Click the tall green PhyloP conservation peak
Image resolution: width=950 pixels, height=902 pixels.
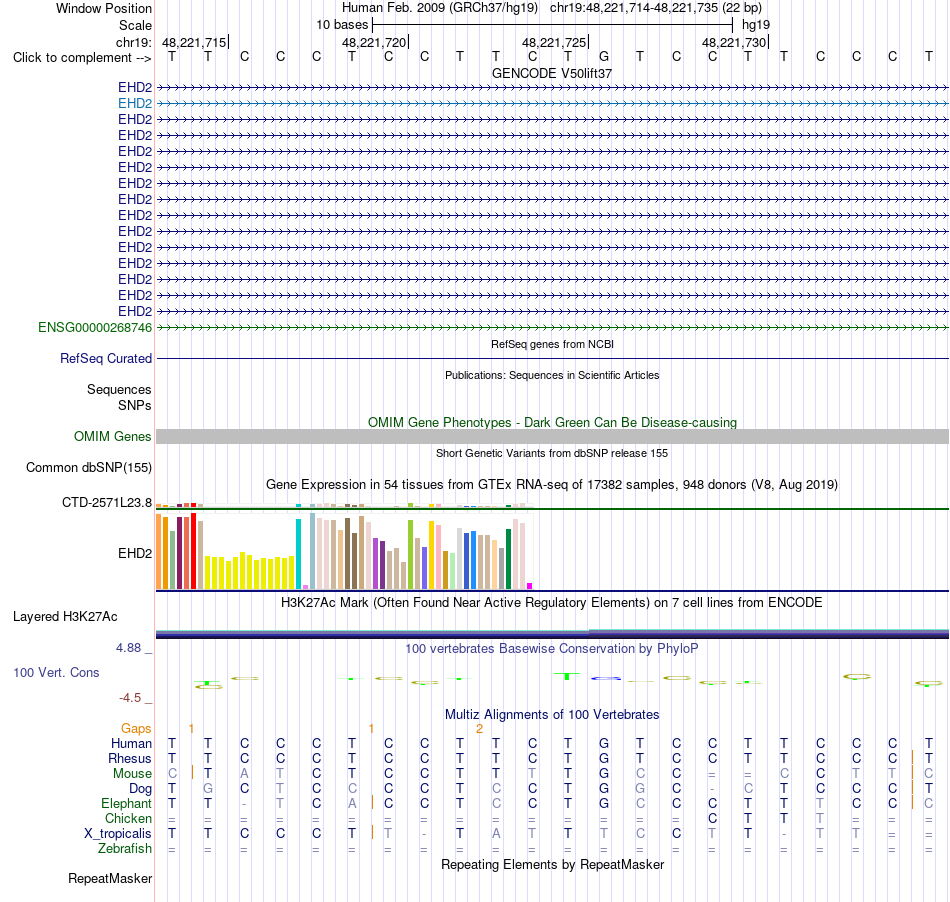(x=566, y=676)
